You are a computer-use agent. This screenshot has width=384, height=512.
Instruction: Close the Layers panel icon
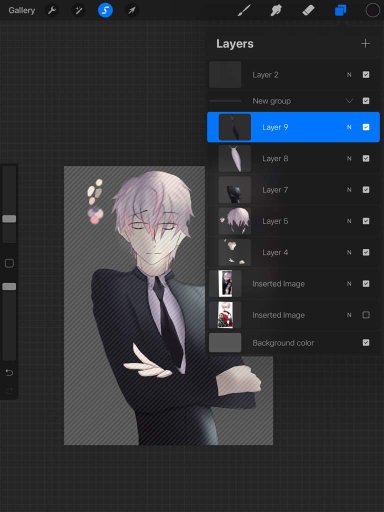[x=340, y=10]
